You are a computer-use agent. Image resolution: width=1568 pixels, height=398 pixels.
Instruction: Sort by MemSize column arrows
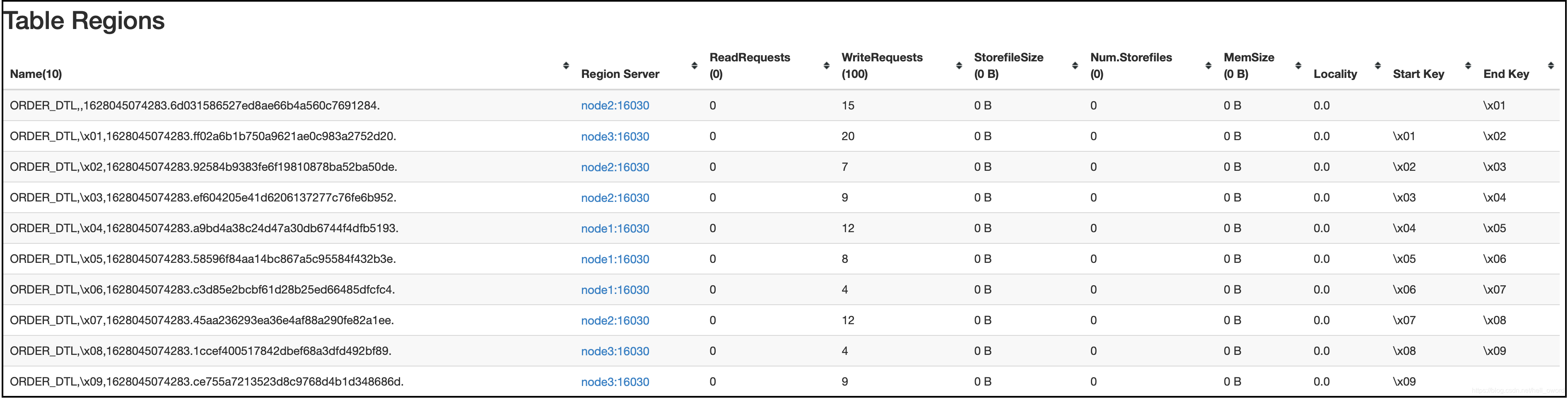[x=1298, y=65]
